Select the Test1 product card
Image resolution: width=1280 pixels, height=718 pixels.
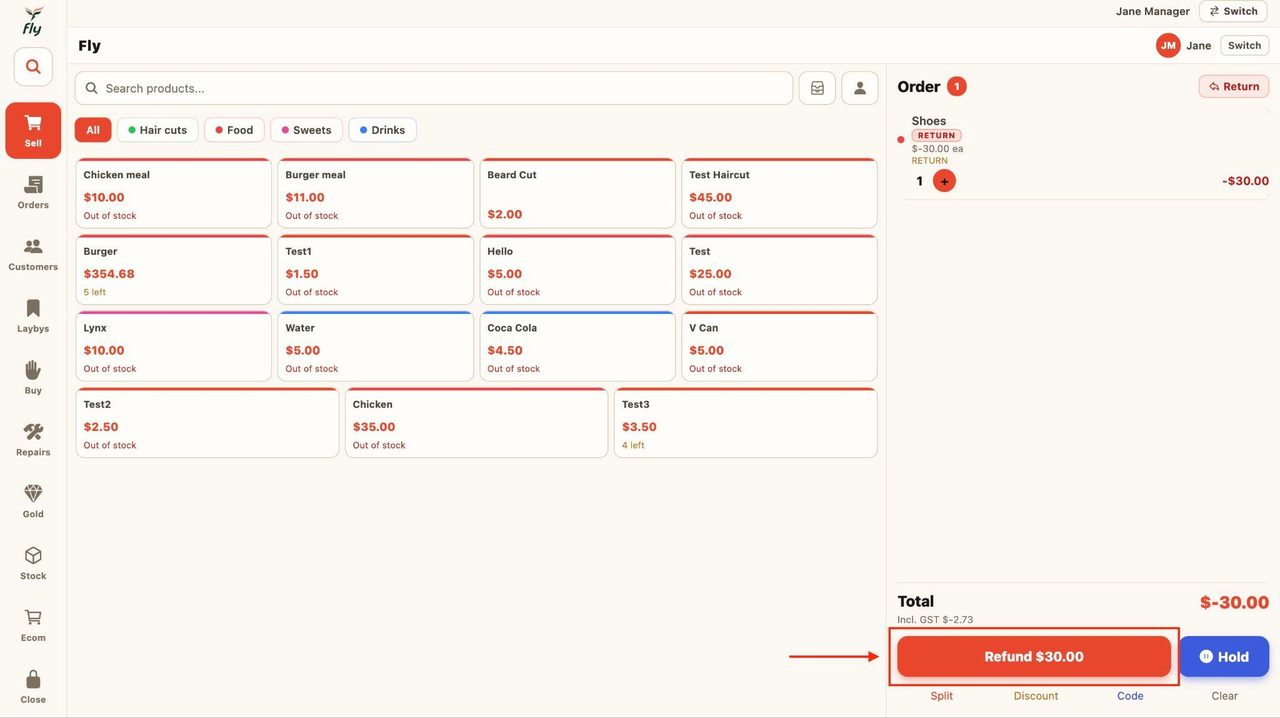point(376,270)
